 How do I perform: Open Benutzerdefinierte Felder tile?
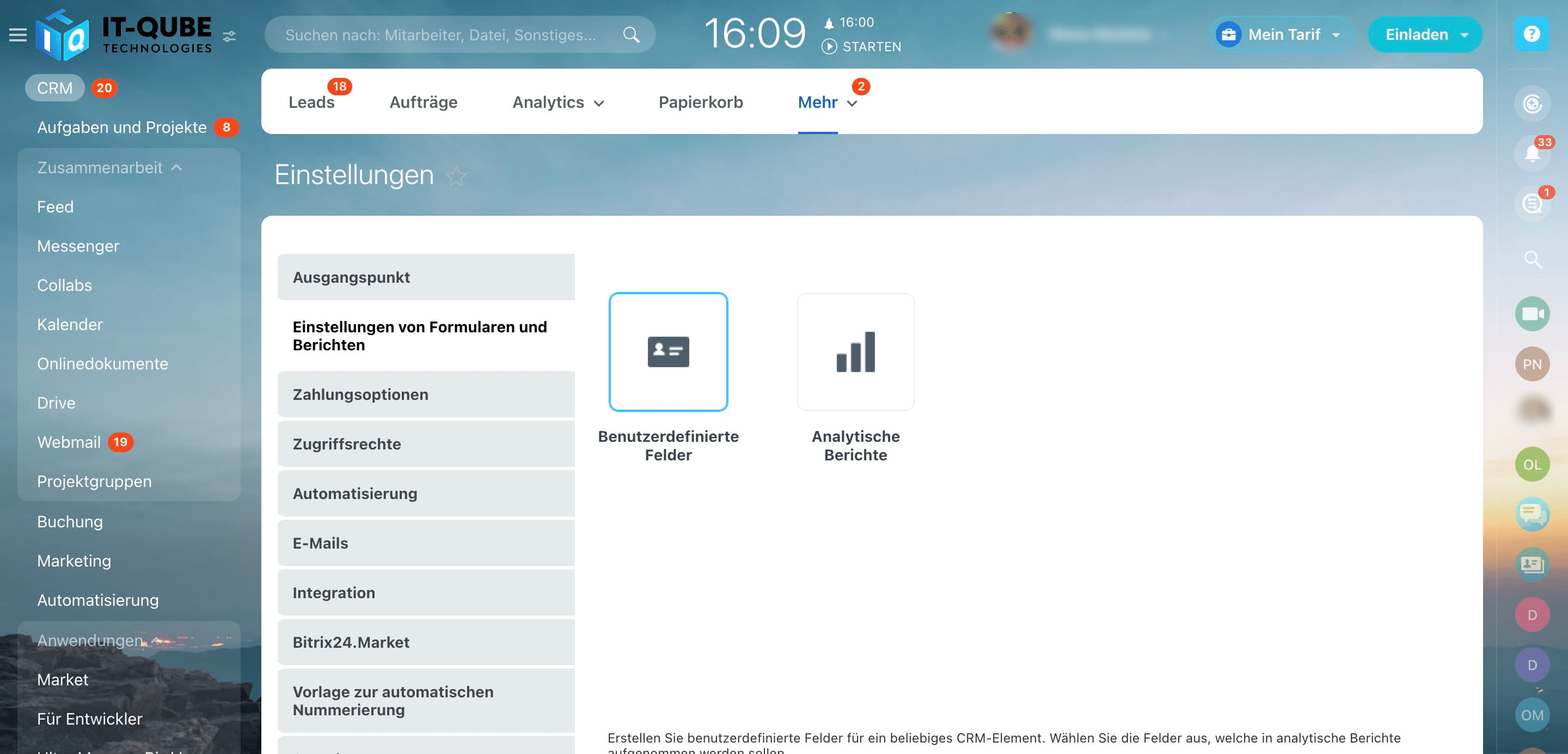point(667,352)
